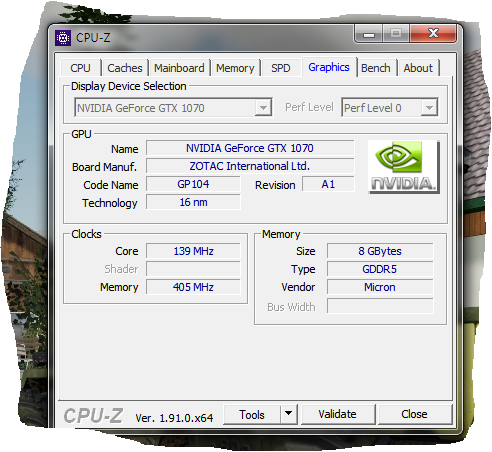Select the Graphics tab
This screenshot has width=492, height=452.
tap(329, 67)
